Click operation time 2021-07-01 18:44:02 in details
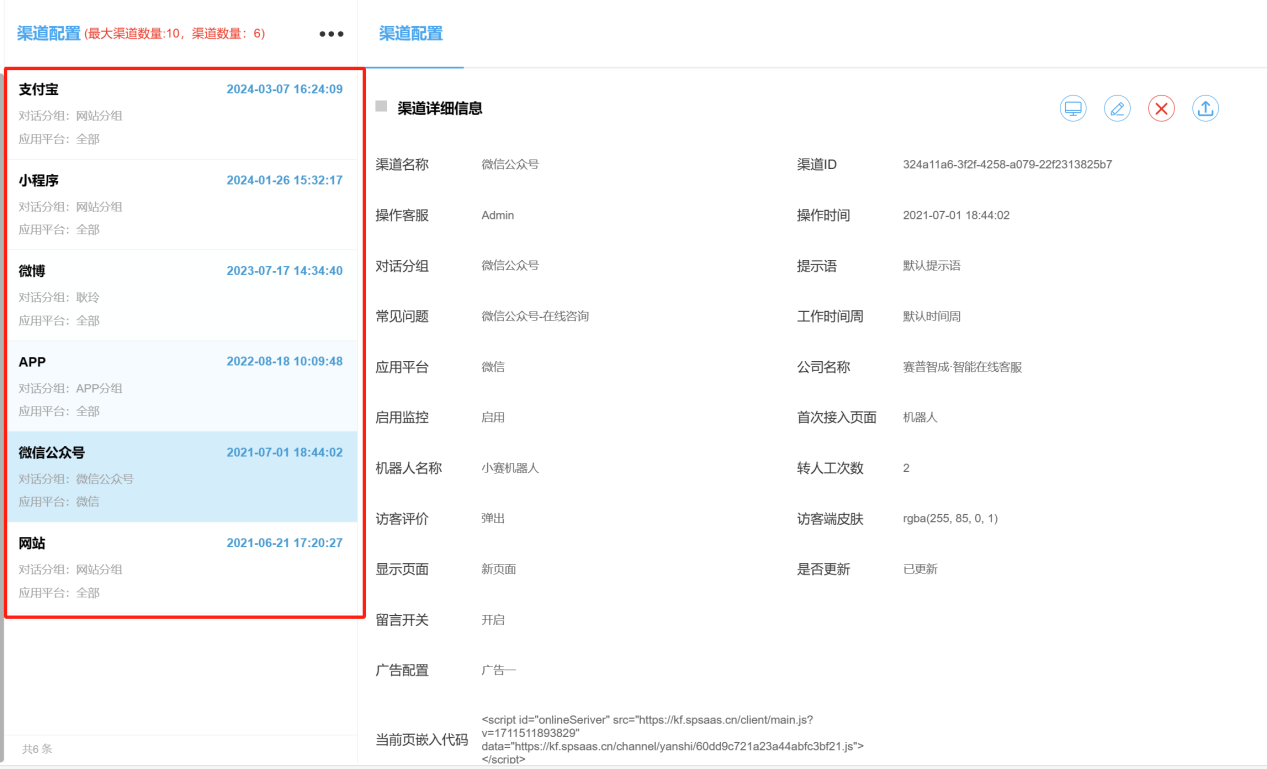The width and height of the screenshot is (1267, 769). [x=956, y=215]
